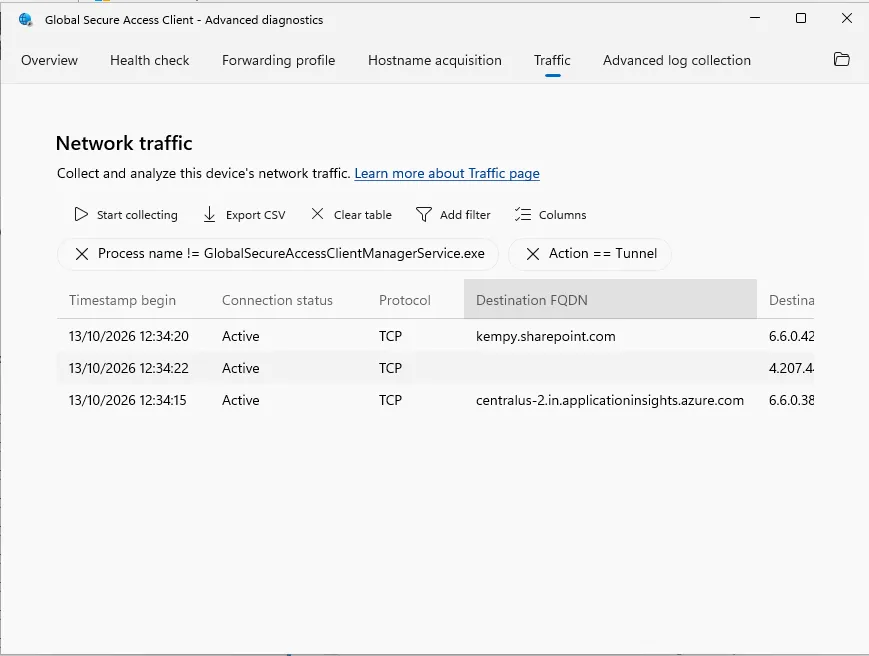
Task: Close the Advanced diagnostics window
Action: pyautogui.click(x=846, y=18)
